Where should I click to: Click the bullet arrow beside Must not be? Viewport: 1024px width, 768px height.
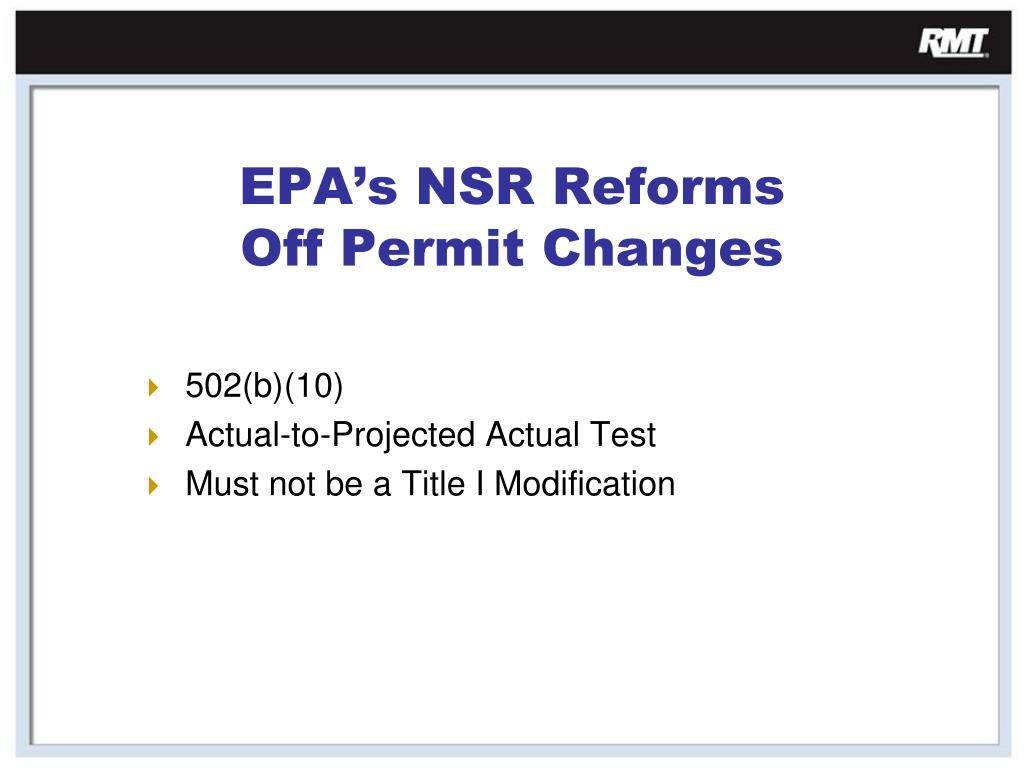pyautogui.click(x=153, y=485)
